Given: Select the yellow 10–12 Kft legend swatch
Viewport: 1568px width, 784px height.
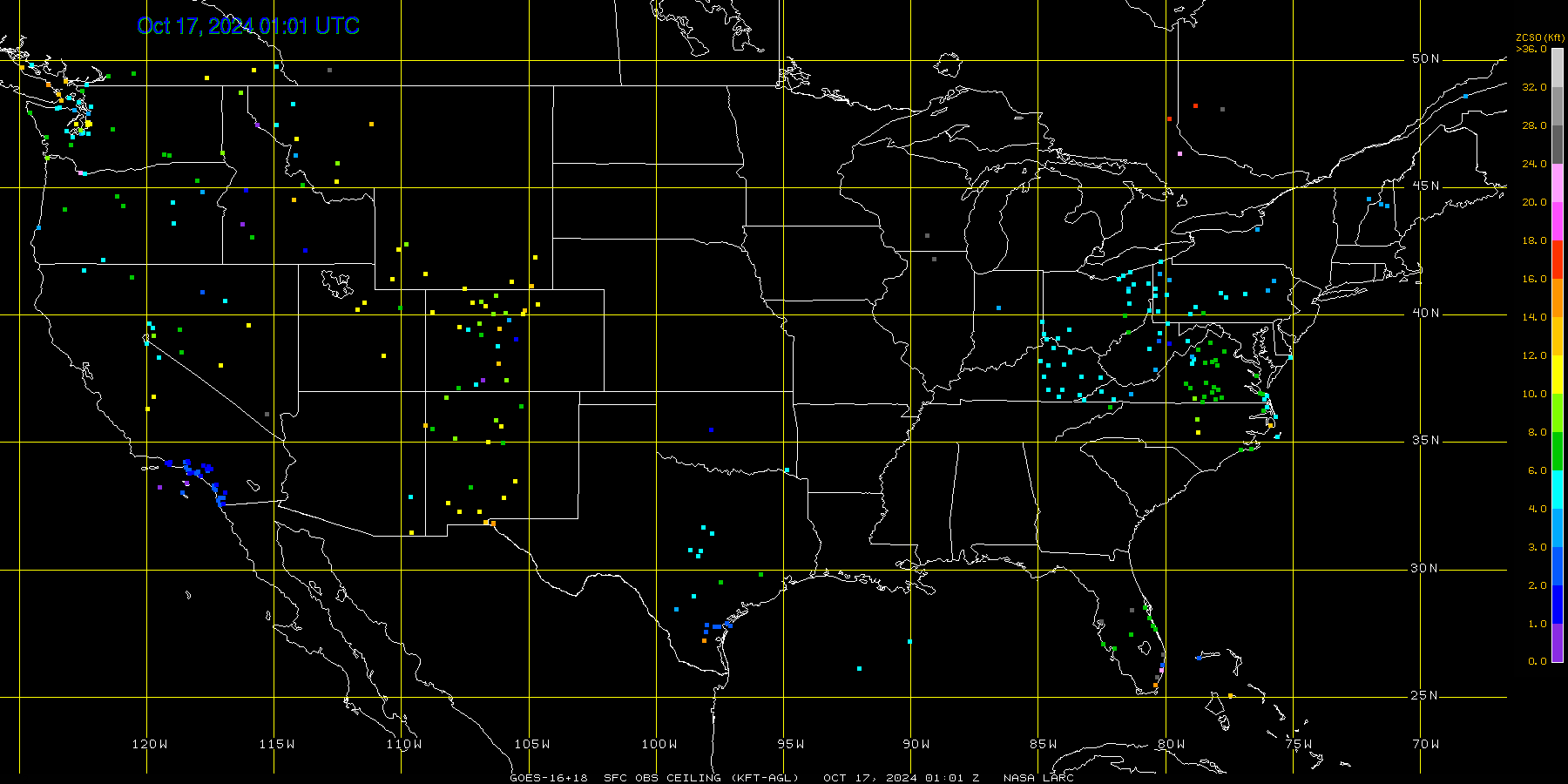Looking at the screenshot, I should point(1558,375).
